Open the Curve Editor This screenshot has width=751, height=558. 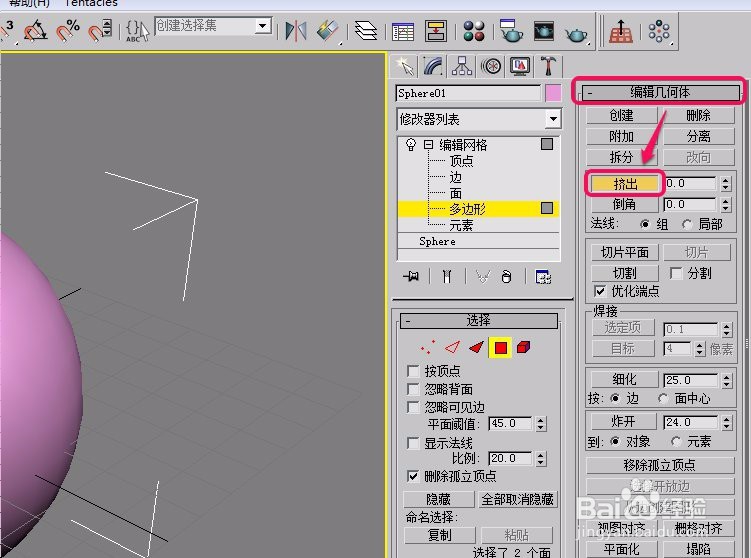[x=402, y=32]
